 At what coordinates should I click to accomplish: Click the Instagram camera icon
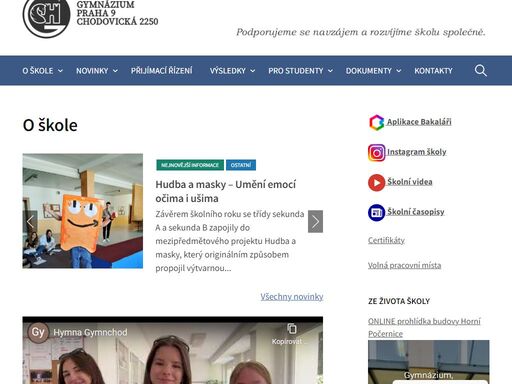[377, 153]
